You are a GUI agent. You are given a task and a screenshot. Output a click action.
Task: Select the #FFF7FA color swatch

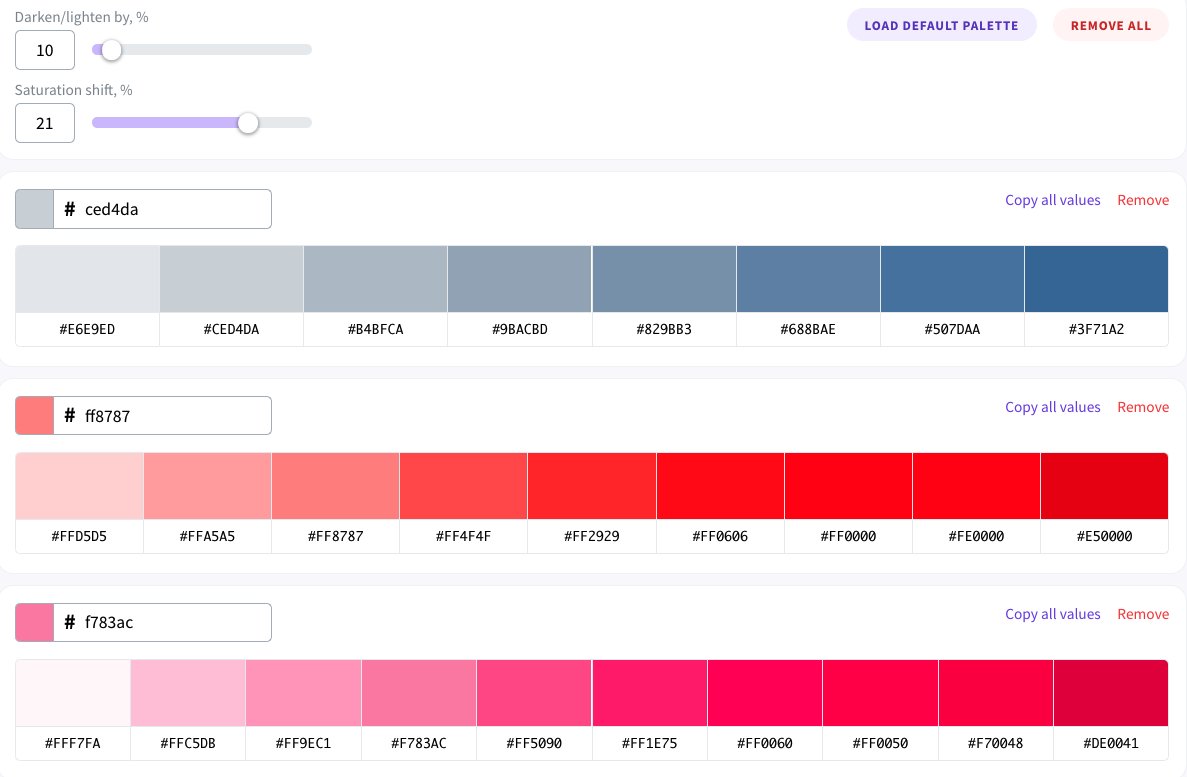73,692
